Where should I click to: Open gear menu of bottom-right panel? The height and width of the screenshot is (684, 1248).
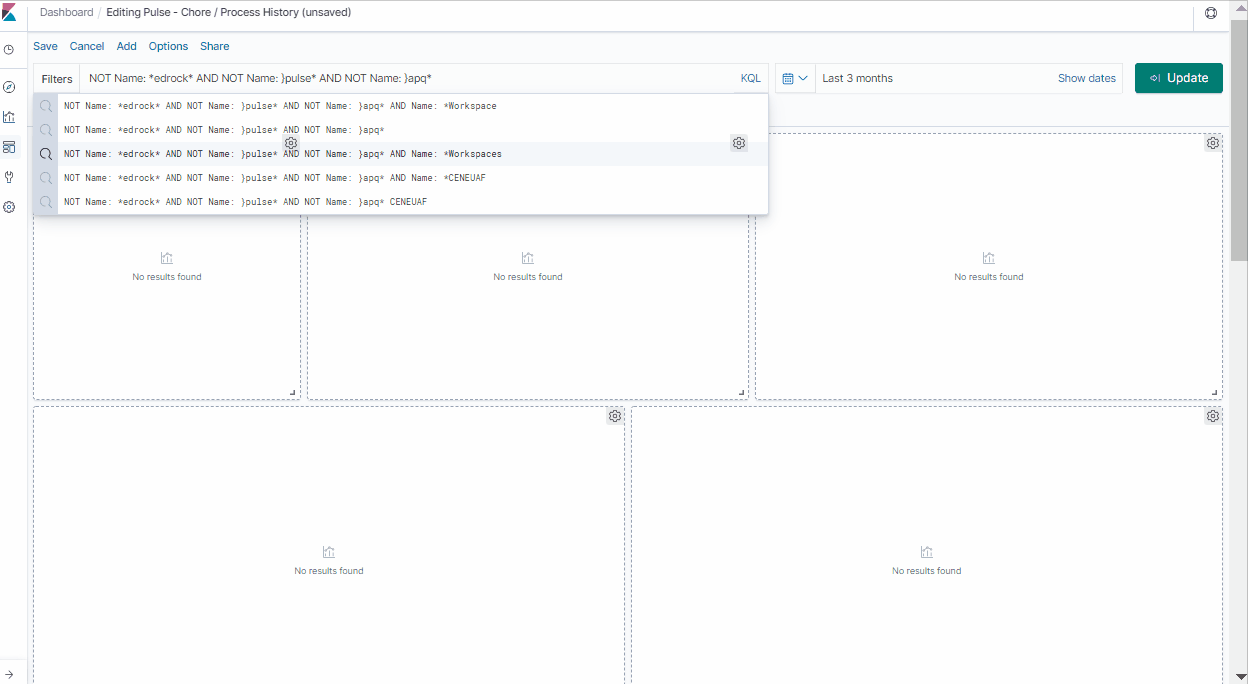coord(1213,416)
